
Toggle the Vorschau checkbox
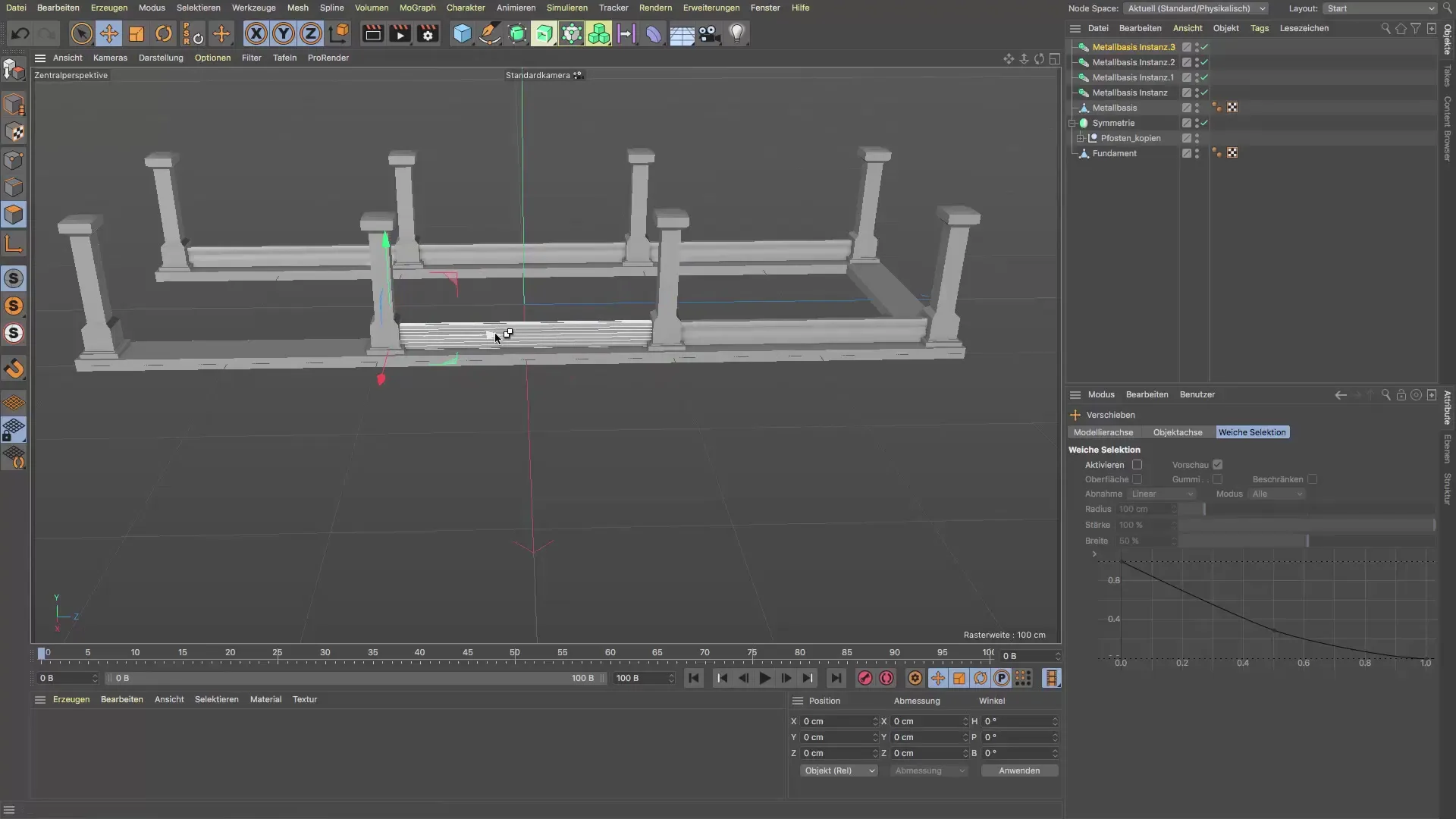(x=1217, y=465)
